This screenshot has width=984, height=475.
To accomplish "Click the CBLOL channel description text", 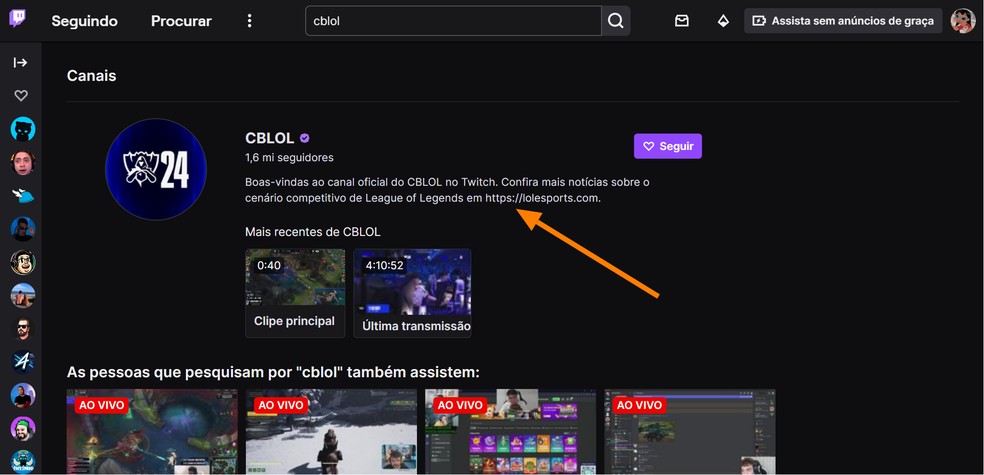I will 447,190.
